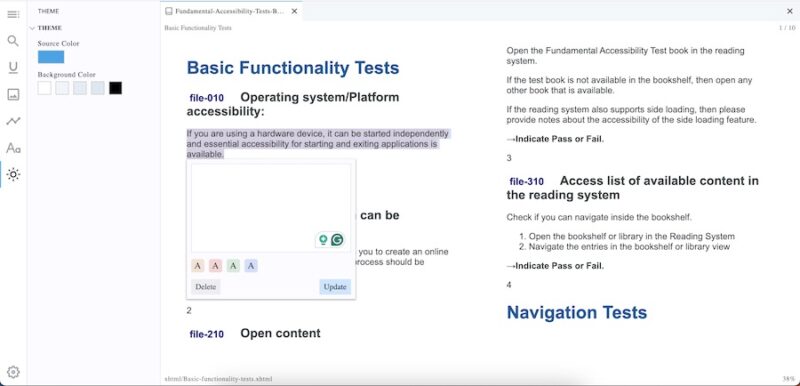
Task: Choose the fourth grayish-blue background swatch
Action: point(98,88)
